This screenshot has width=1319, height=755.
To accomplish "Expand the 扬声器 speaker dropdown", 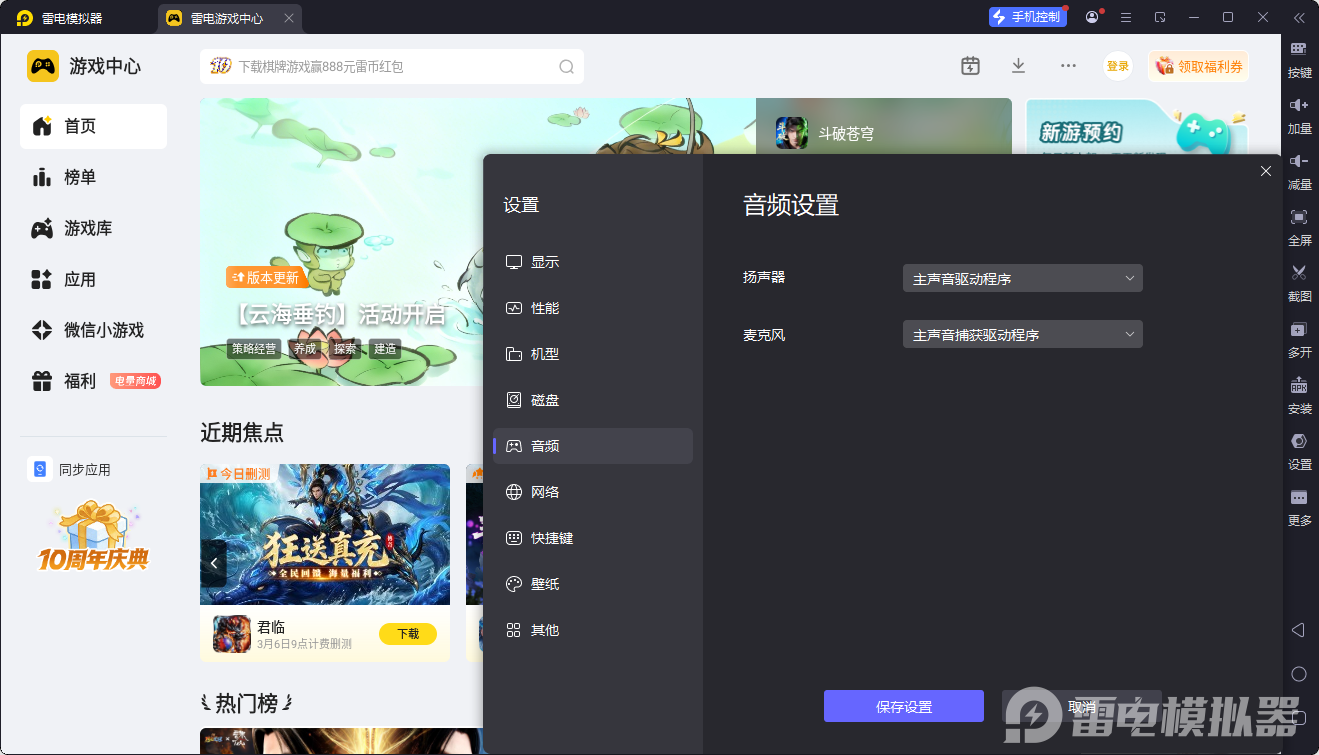I will [x=1022, y=278].
